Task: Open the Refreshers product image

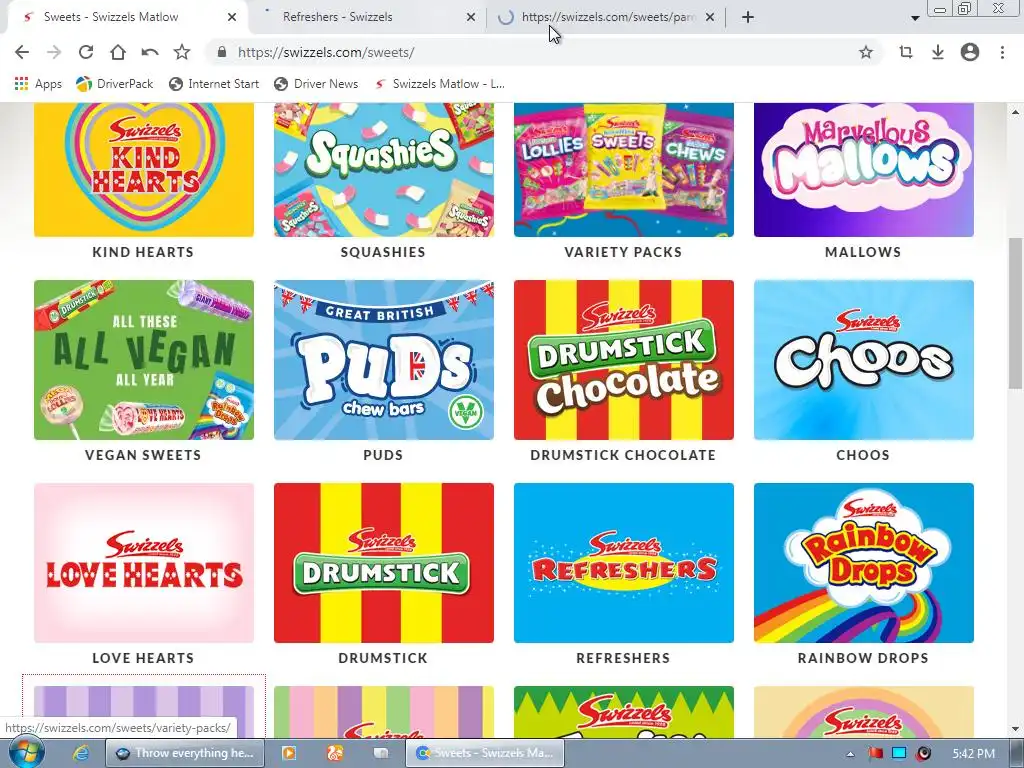Action: [624, 563]
